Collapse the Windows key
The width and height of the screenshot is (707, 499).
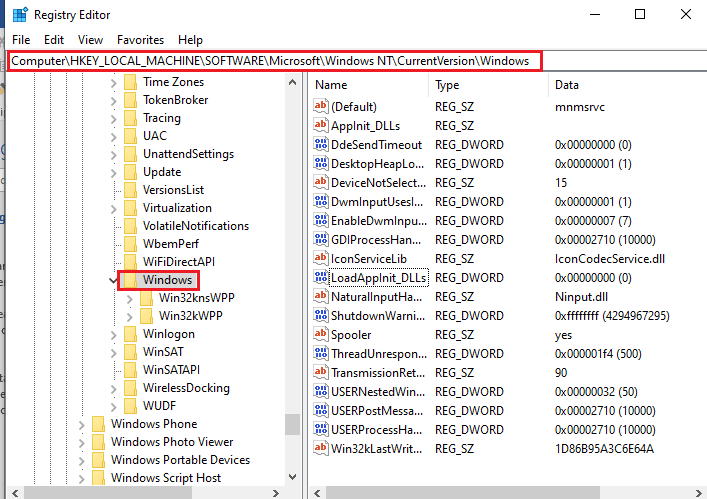113,280
